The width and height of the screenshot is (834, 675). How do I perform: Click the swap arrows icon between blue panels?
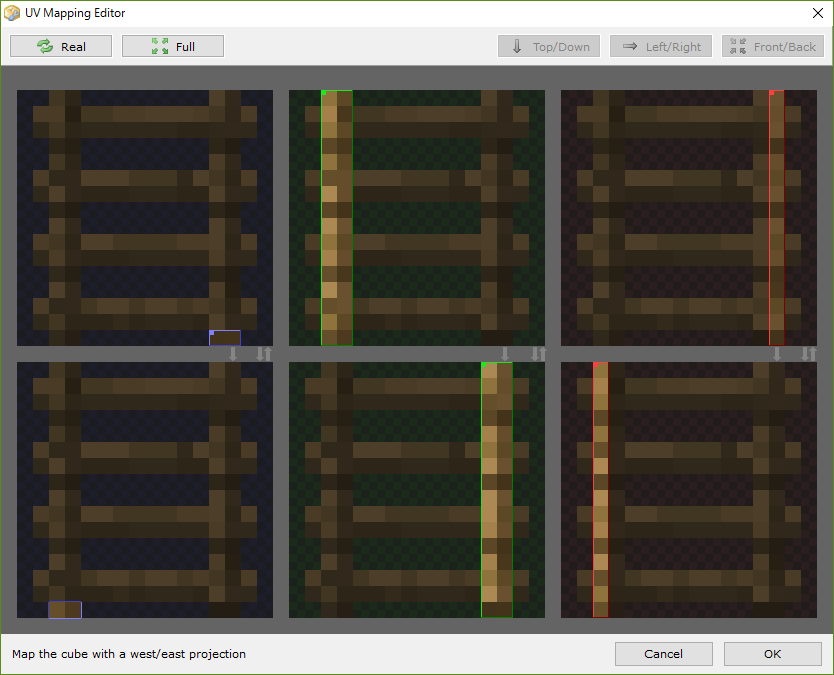264,354
